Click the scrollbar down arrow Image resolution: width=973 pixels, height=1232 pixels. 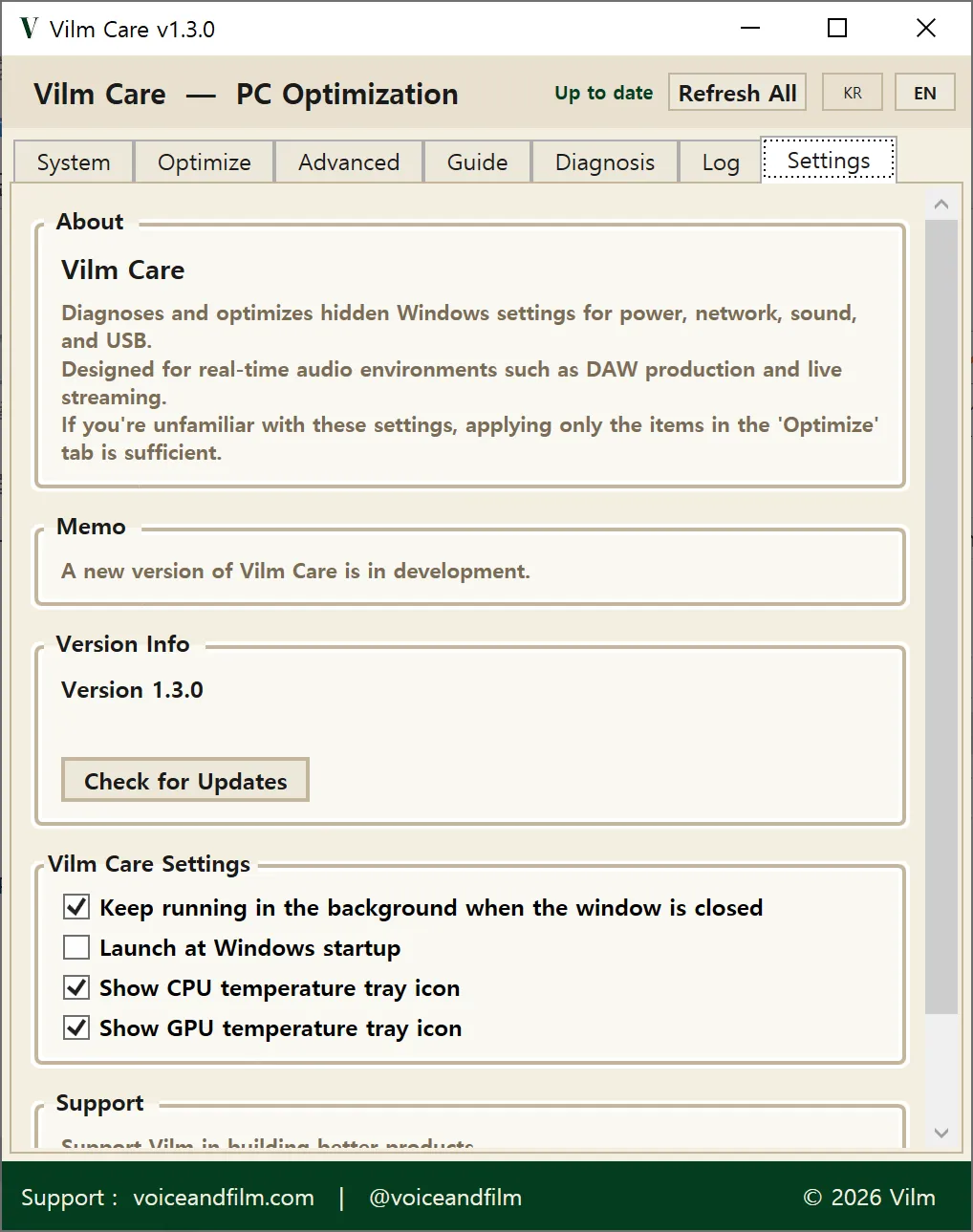(x=941, y=1133)
